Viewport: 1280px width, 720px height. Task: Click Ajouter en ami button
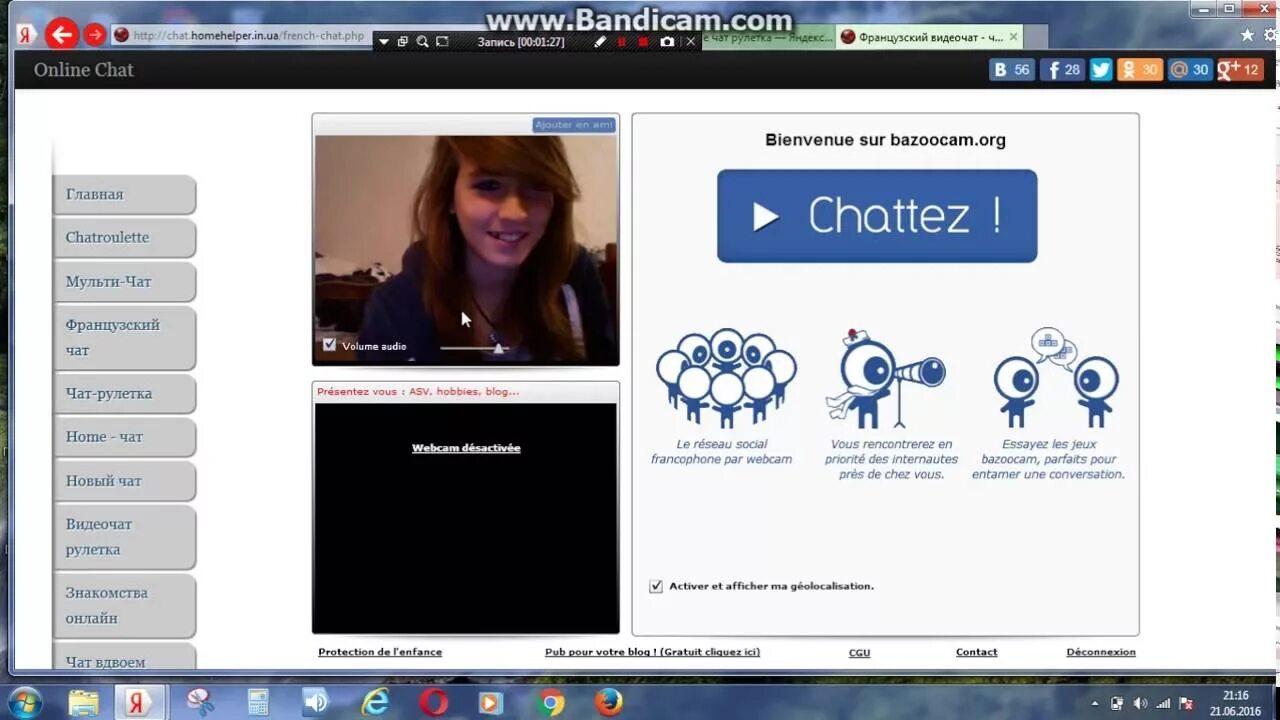pos(574,125)
